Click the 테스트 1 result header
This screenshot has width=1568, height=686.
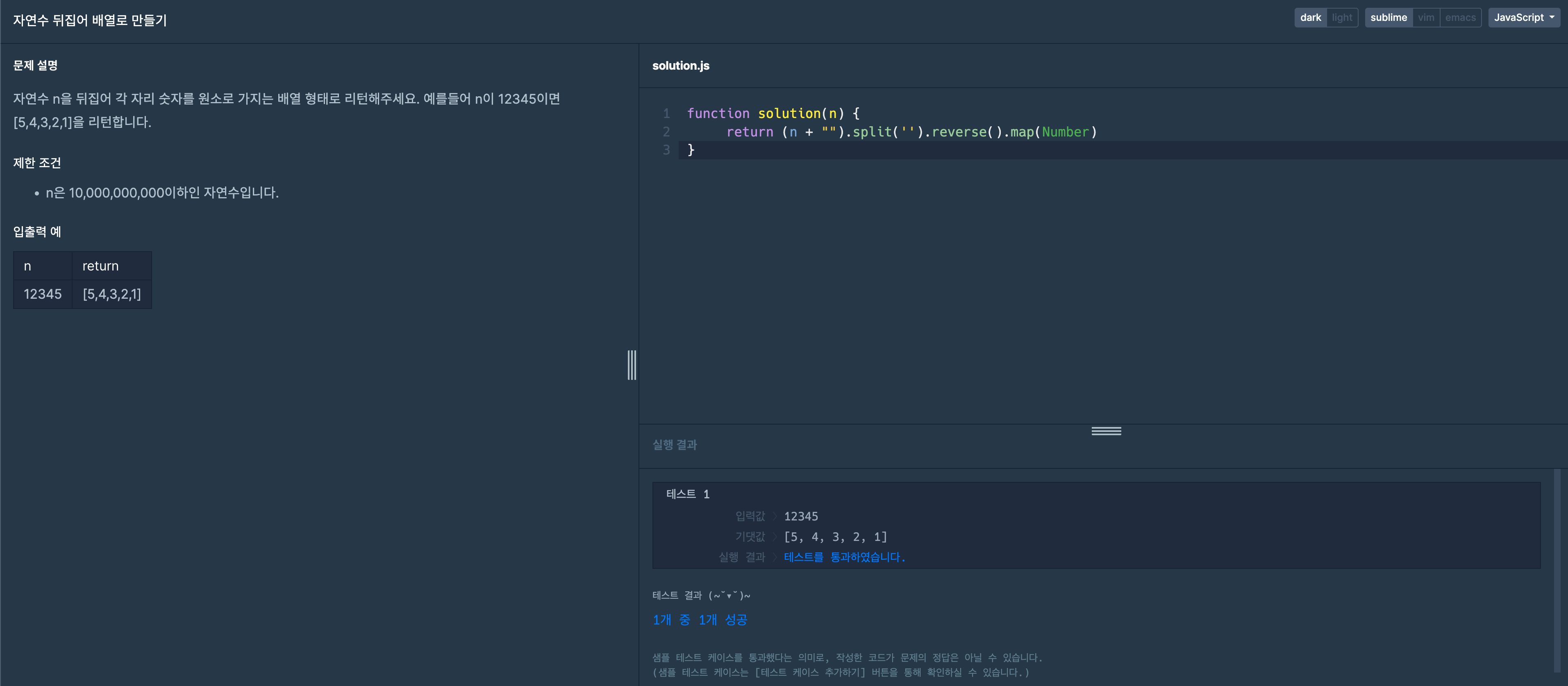coord(688,494)
